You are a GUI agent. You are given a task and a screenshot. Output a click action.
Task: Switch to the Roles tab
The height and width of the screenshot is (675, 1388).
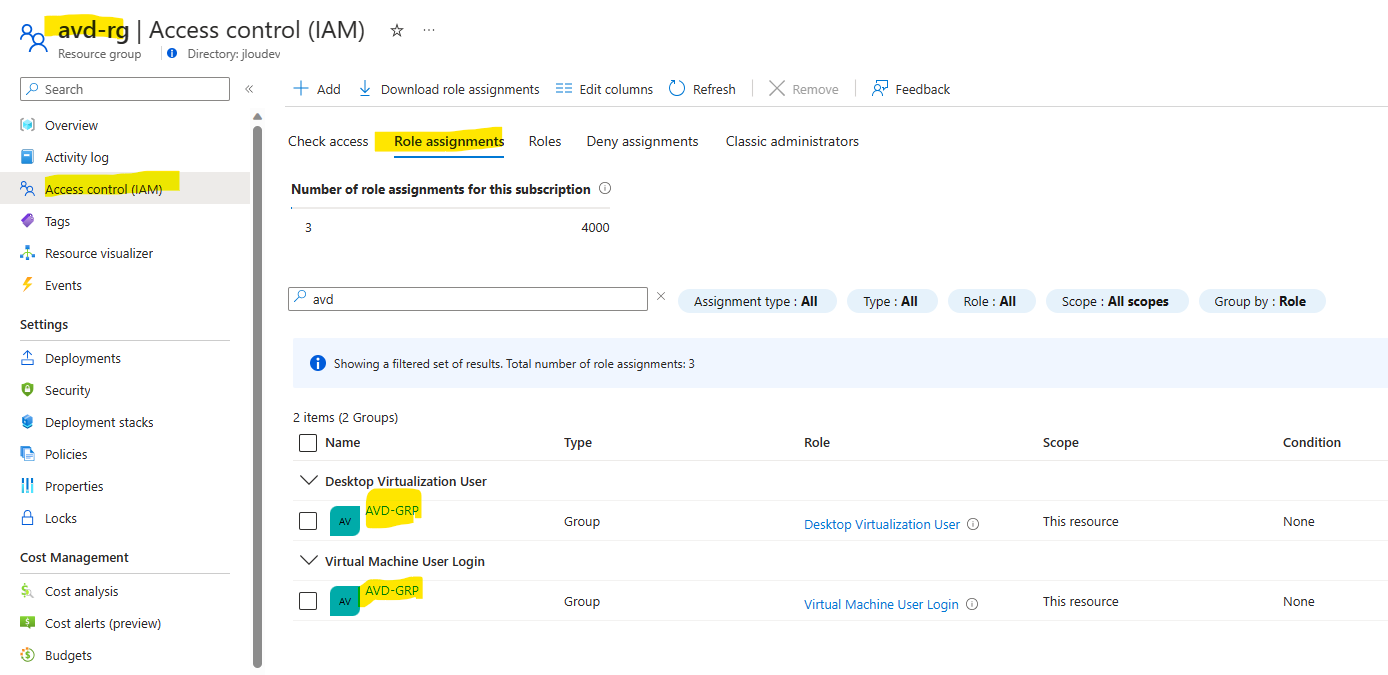pos(545,141)
